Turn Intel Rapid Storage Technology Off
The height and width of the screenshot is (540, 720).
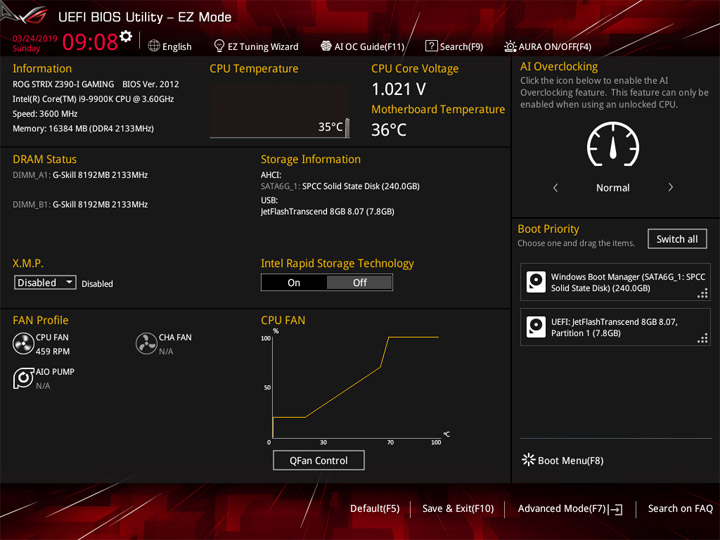[x=360, y=282]
